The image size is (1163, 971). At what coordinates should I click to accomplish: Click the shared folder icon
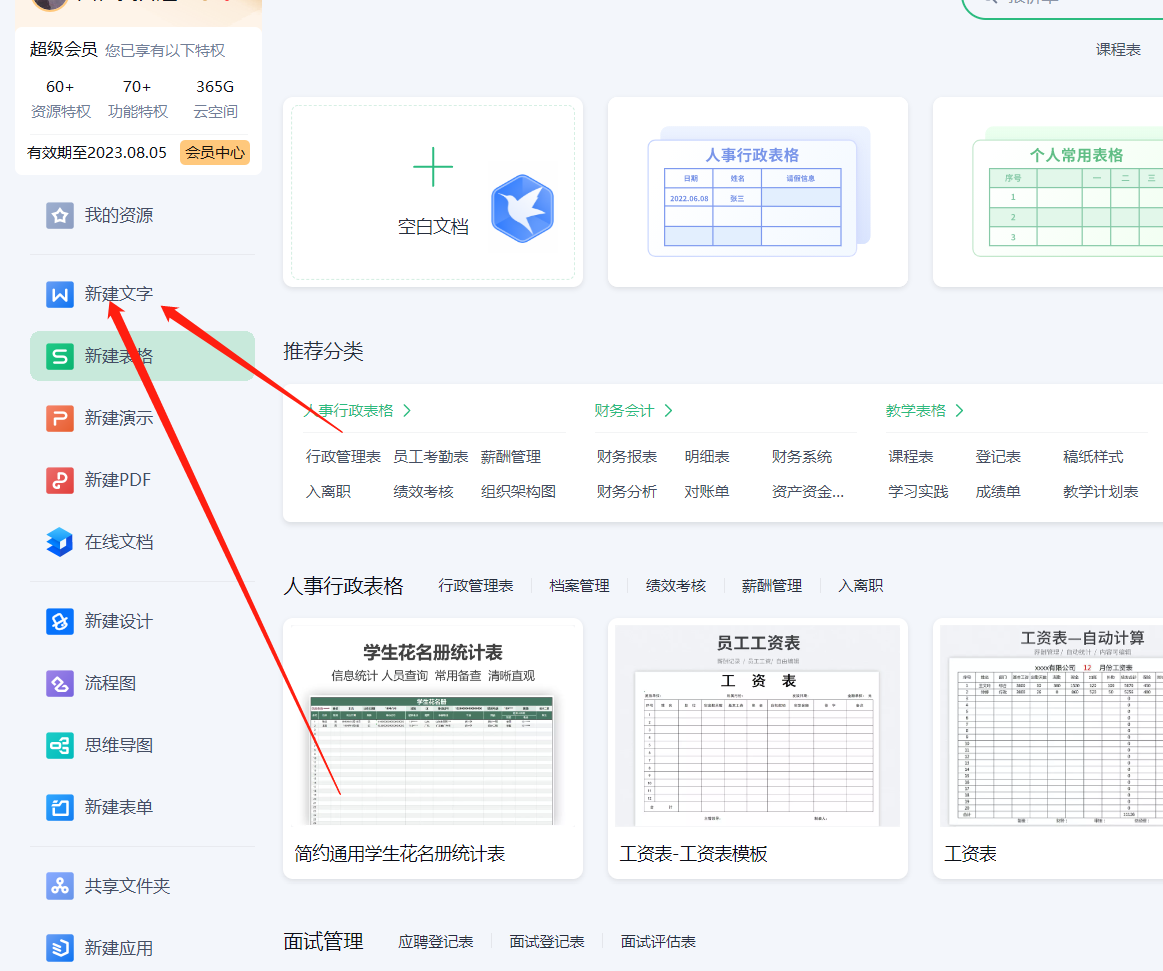point(60,886)
